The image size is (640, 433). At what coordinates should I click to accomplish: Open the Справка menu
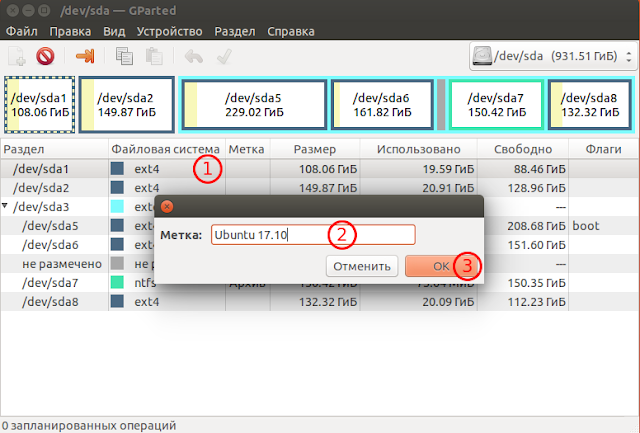pyautogui.click(x=291, y=31)
